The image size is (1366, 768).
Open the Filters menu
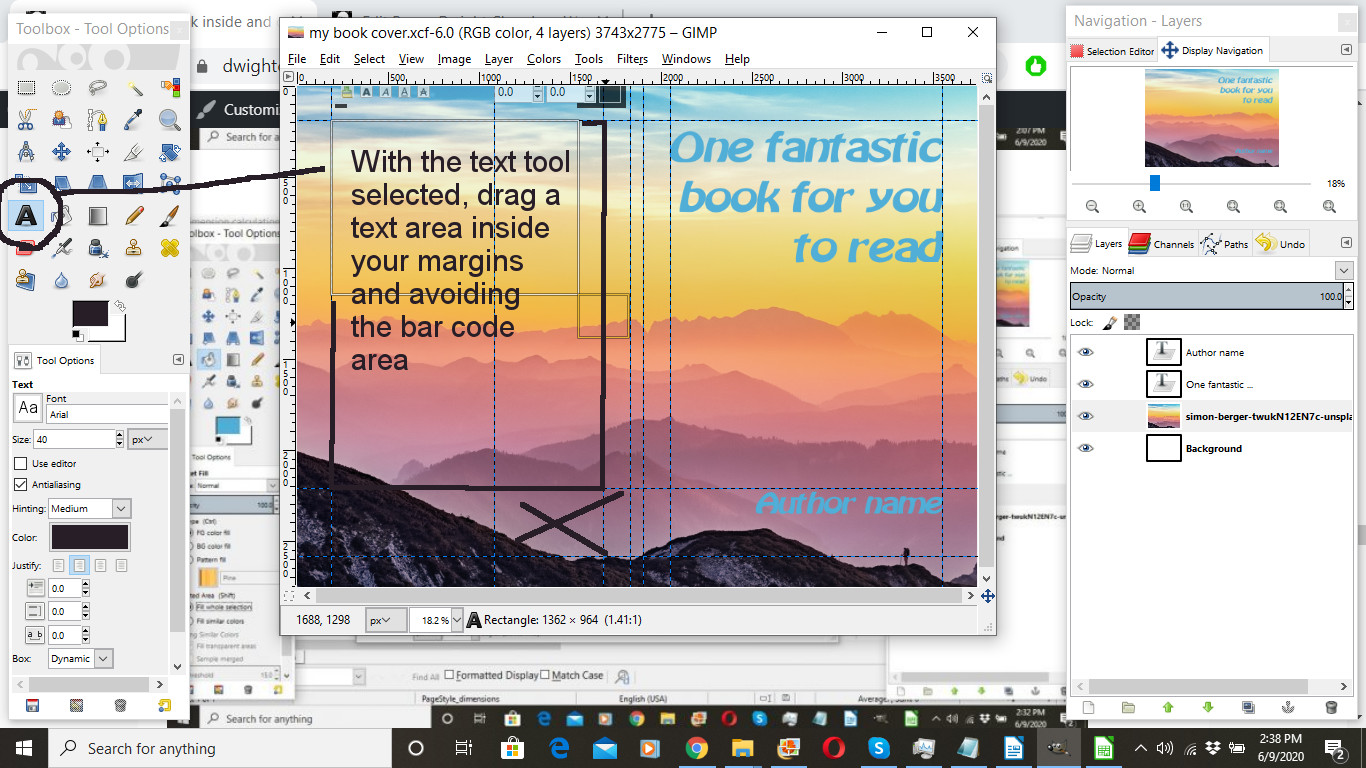pos(632,59)
